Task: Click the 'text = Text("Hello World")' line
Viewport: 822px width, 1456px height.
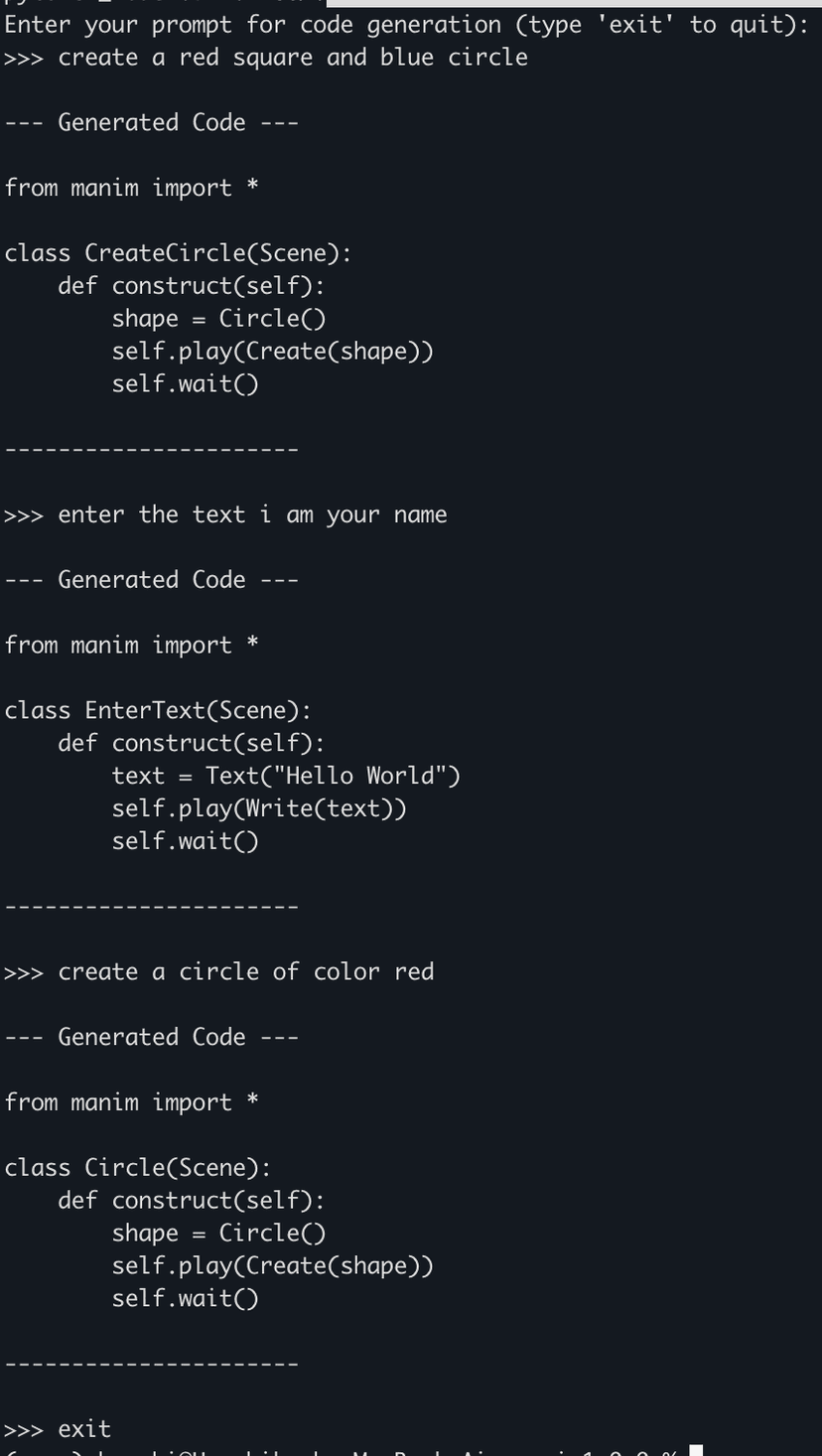Action: point(286,776)
